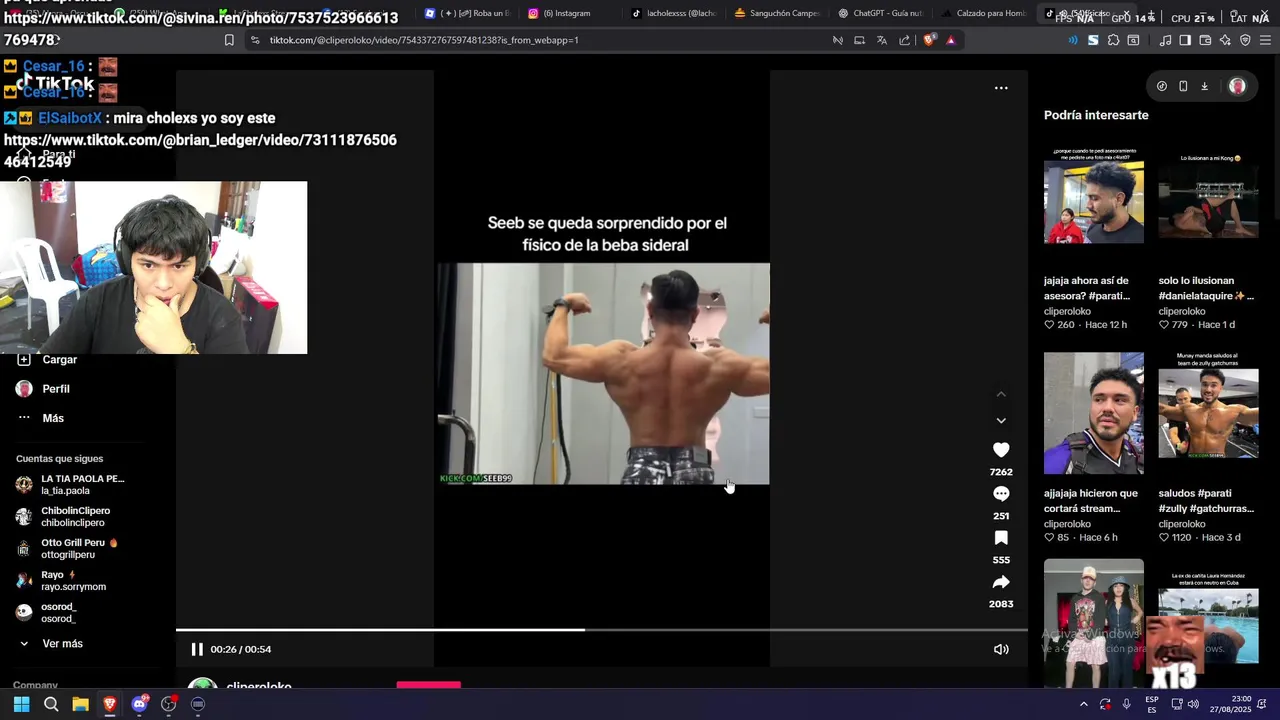Viewport: 1280px width, 720px height.
Task: Open 'saludos #parati #zully' video thumbnail
Action: click(x=1208, y=413)
